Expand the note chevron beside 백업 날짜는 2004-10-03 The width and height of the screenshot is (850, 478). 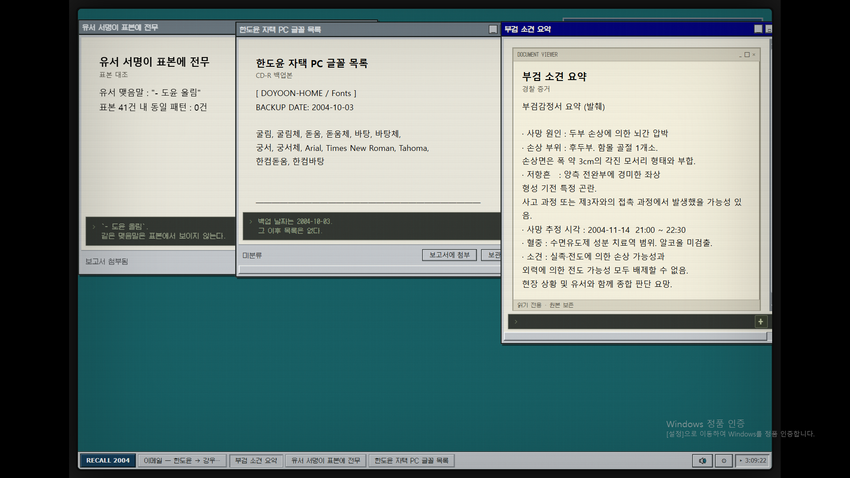pos(250,221)
